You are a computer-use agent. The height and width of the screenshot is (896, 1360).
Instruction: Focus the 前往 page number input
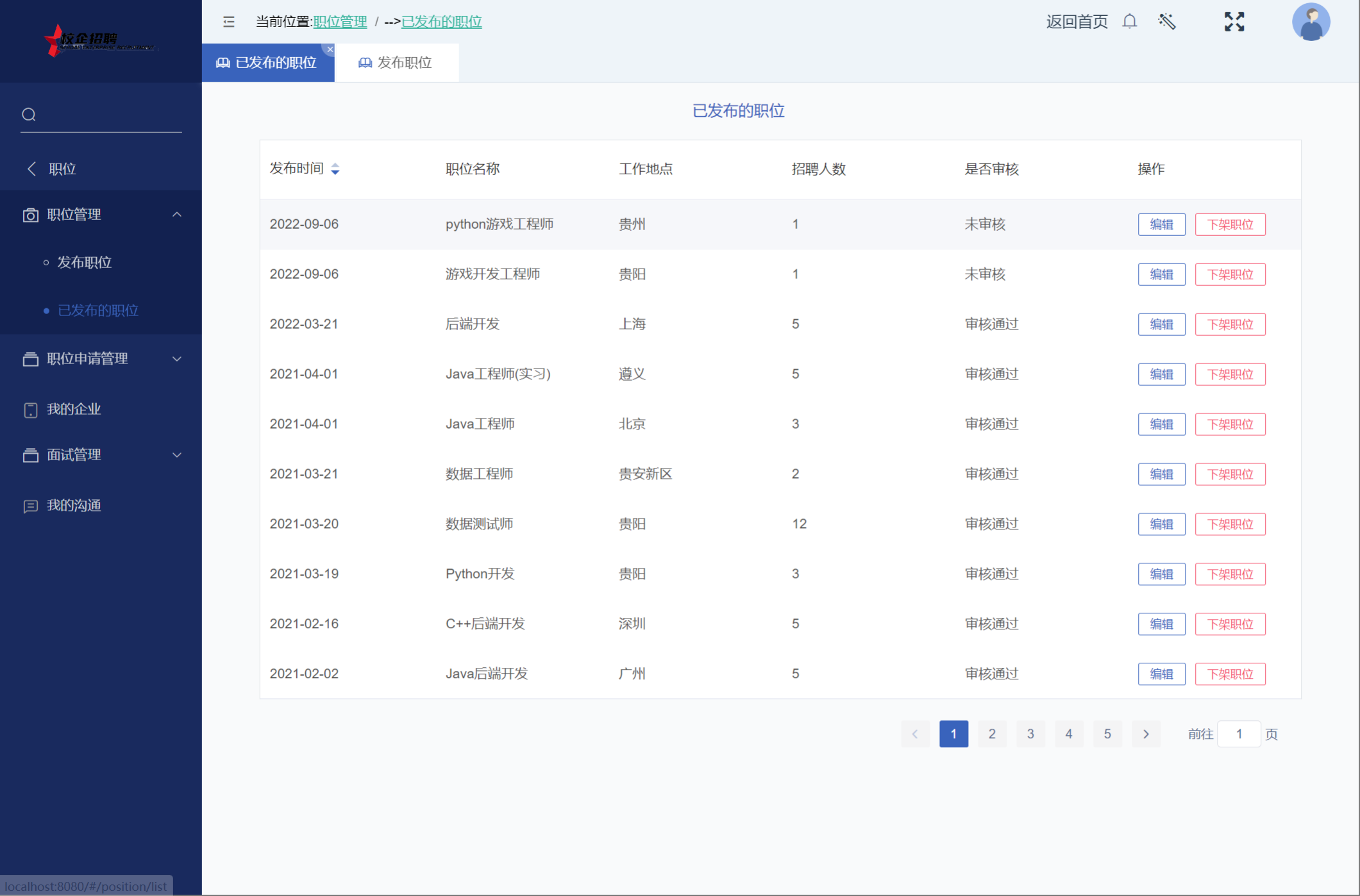tap(1238, 734)
